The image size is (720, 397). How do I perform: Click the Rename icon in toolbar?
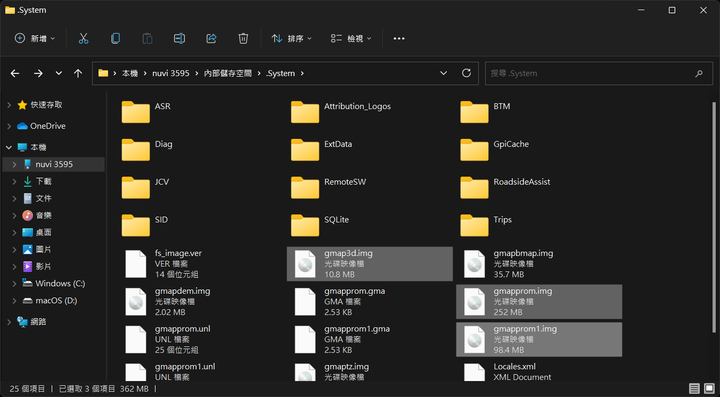tap(179, 39)
